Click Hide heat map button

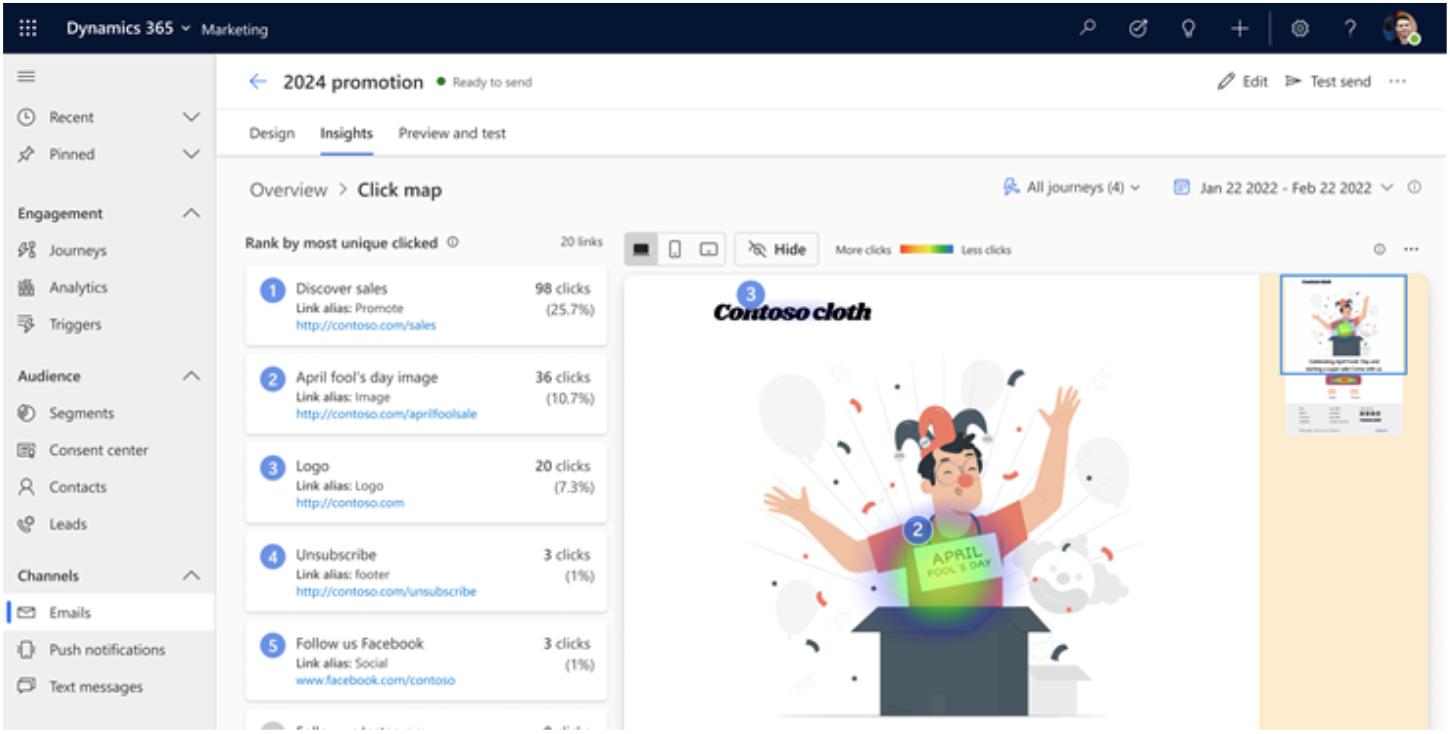click(x=777, y=249)
